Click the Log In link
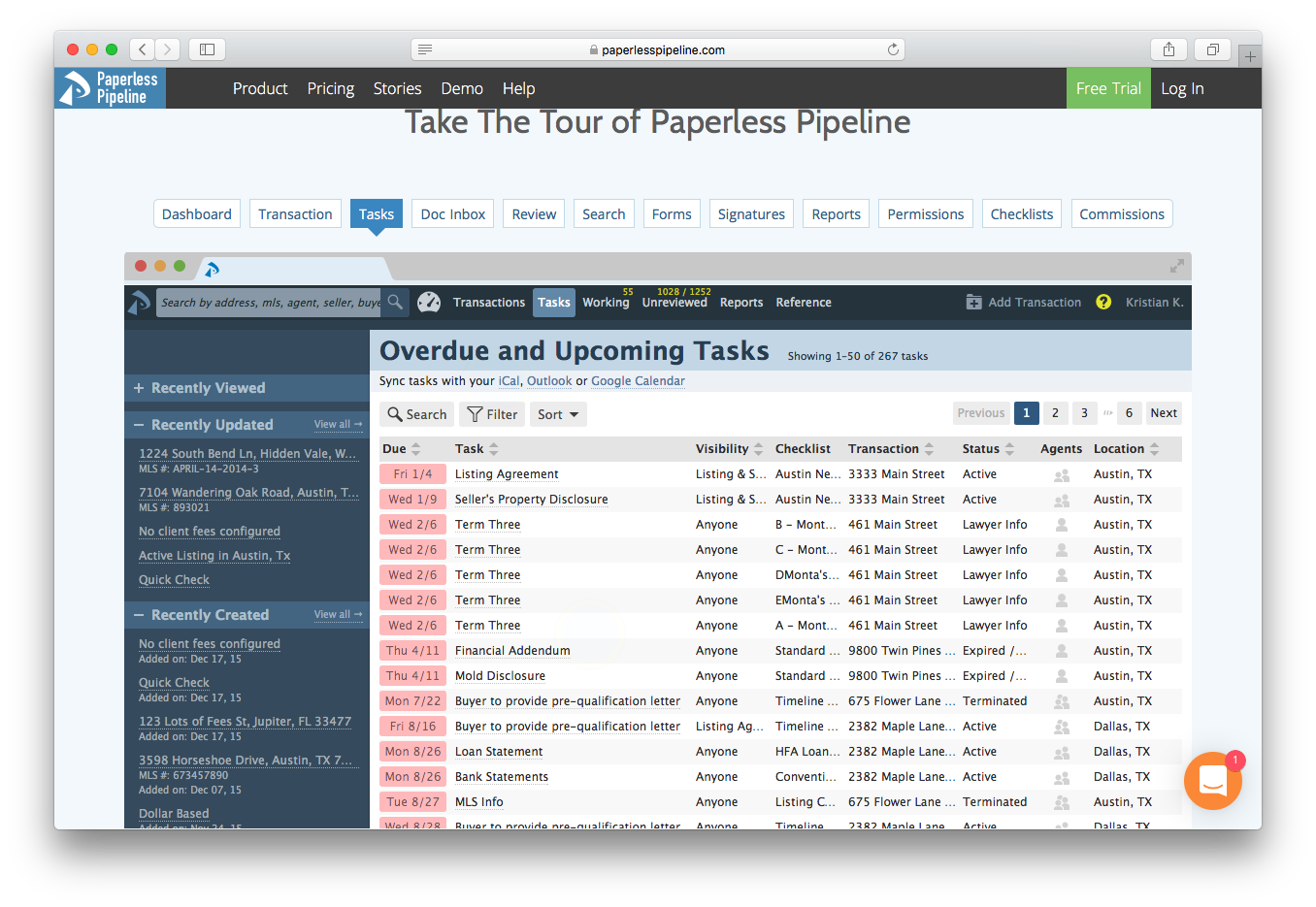 tap(1182, 88)
